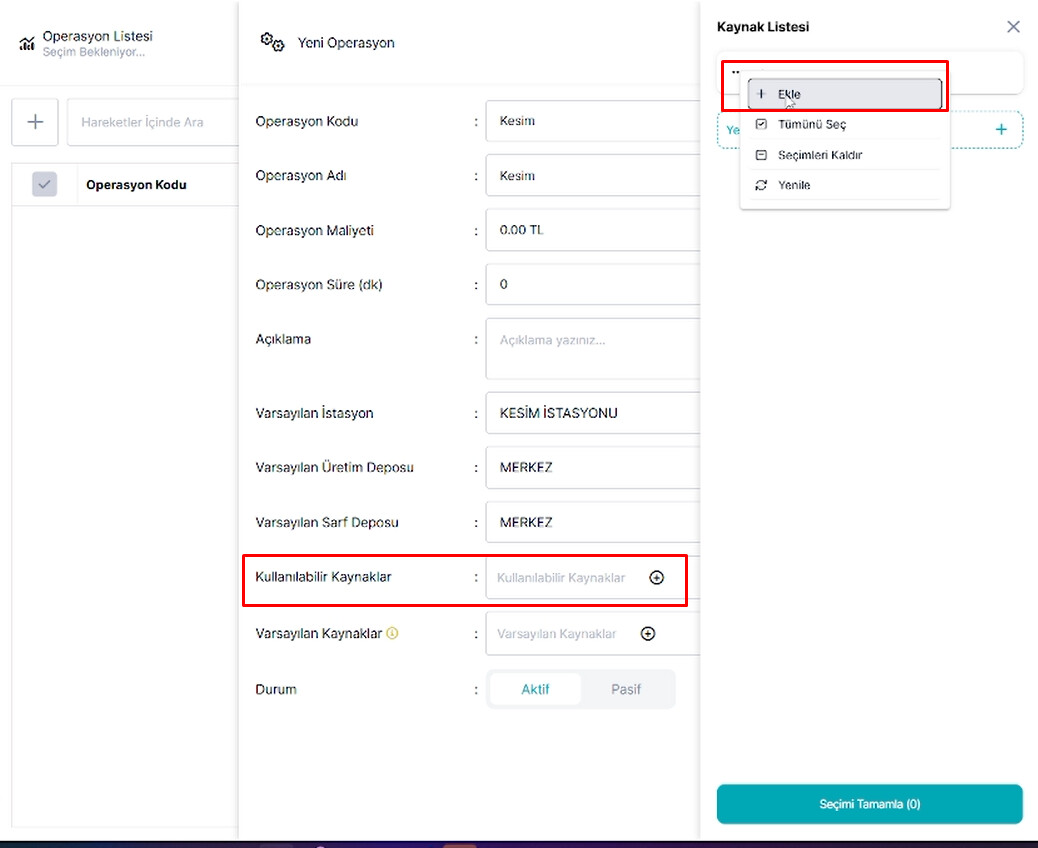The image size is (1038, 848).
Task: Toggle the select-all checkbox in Operasyon Kodu header
Action: (x=44, y=184)
